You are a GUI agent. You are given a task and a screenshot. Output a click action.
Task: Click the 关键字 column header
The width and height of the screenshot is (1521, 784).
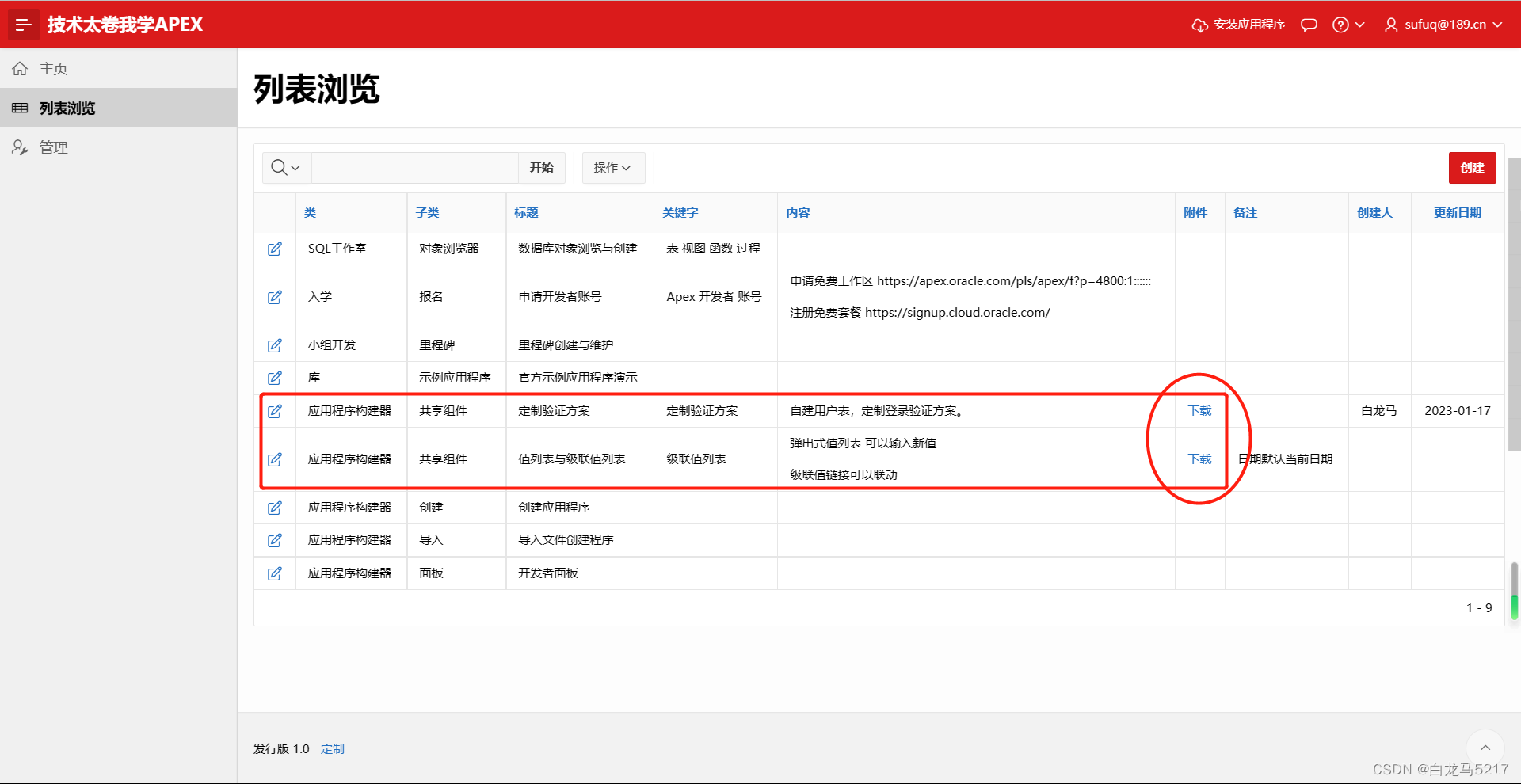[680, 213]
